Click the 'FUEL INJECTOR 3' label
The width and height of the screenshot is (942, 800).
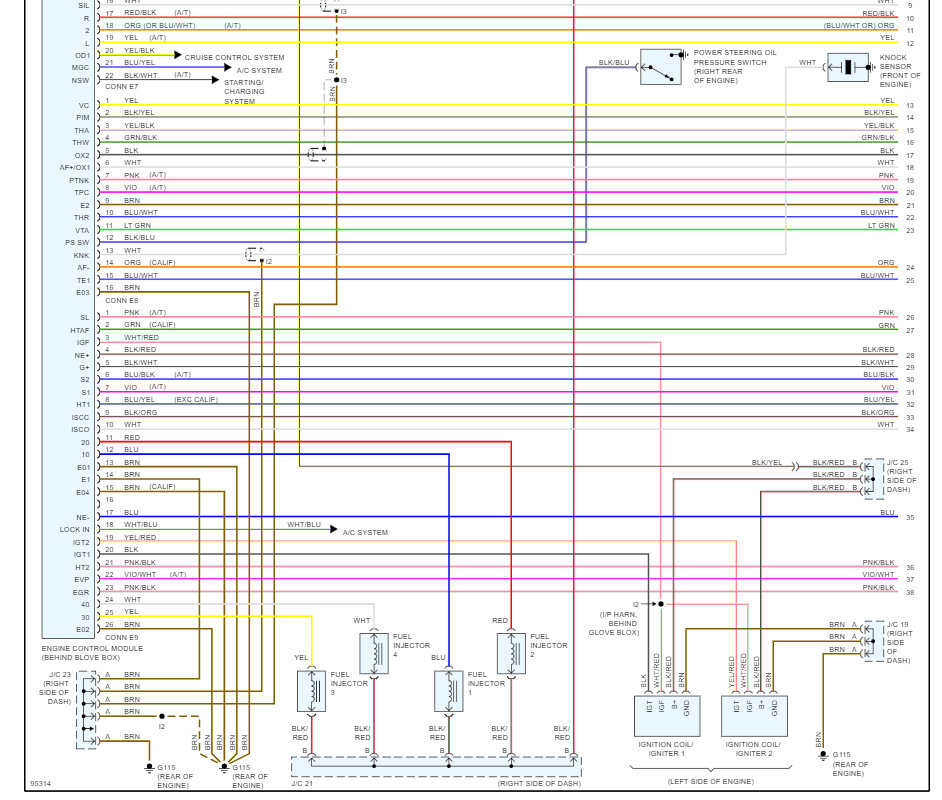coord(349,683)
